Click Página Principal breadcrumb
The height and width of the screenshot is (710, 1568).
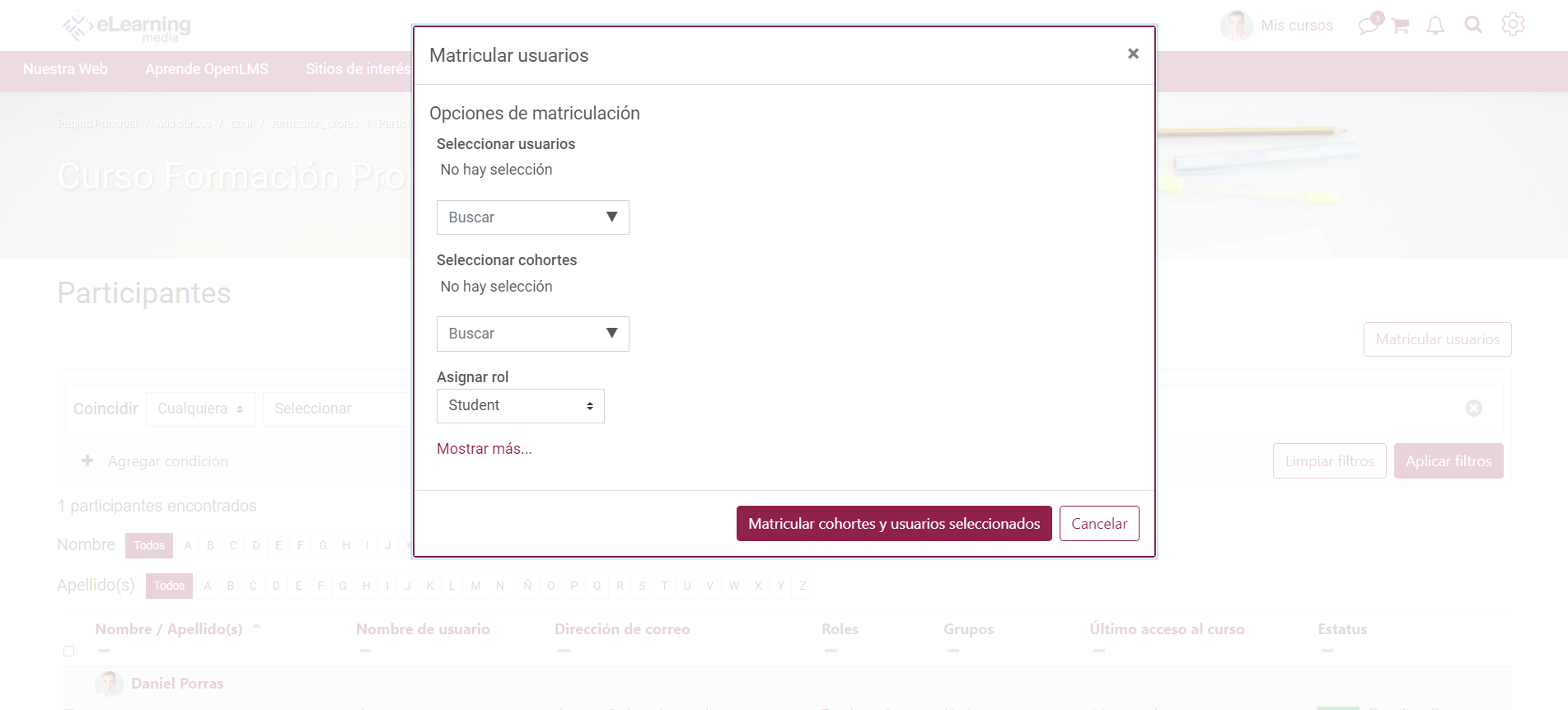click(x=97, y=124)
